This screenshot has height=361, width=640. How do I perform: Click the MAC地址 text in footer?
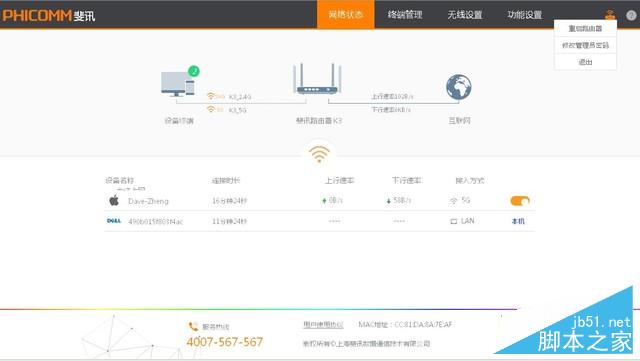405,325
